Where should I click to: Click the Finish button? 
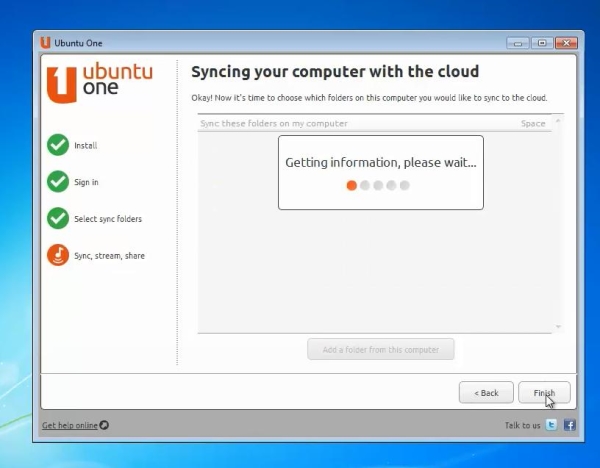click(544, 393)
